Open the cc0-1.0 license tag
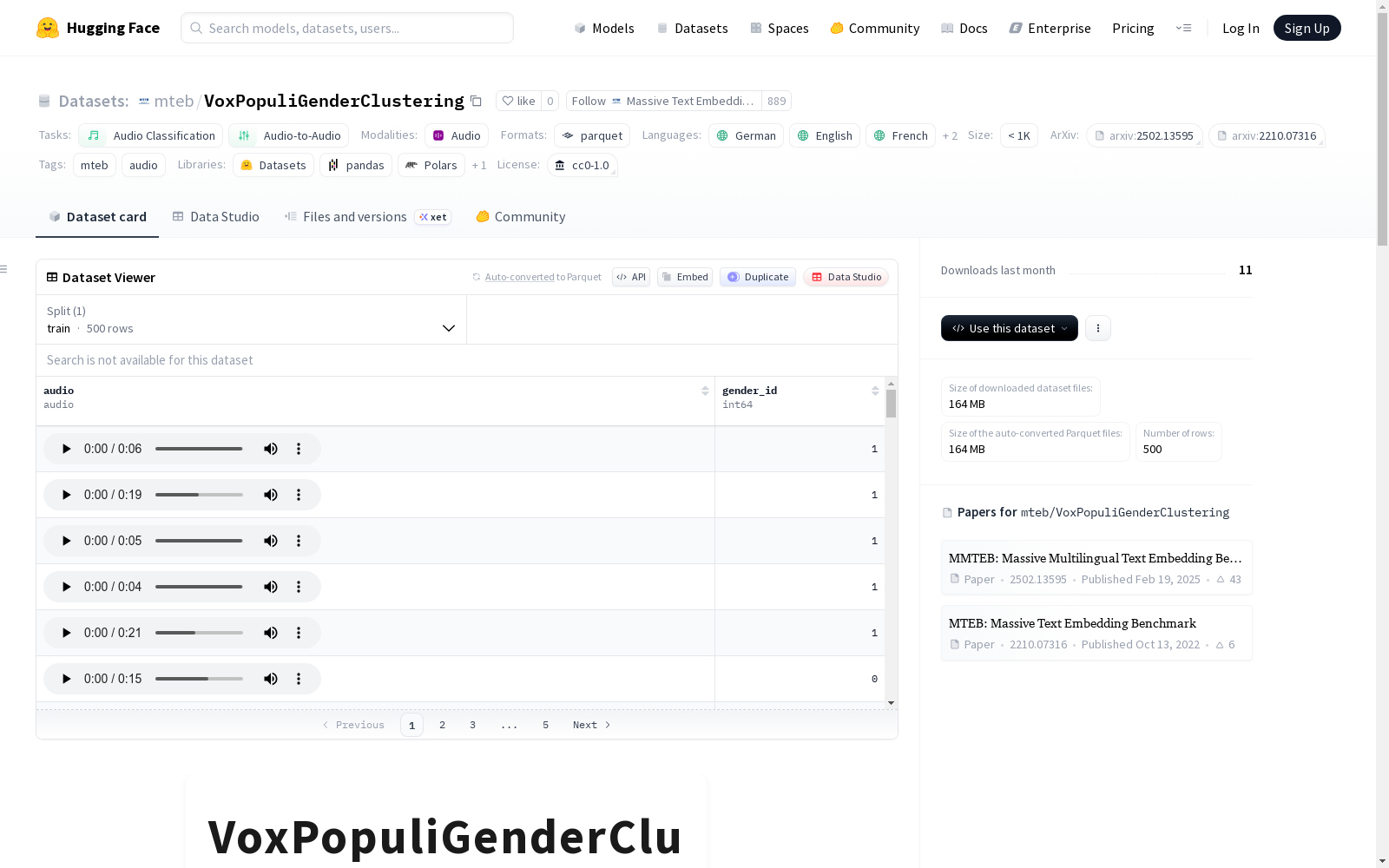The width and height of the screenshot is (1389, 868). click(583, 165)
